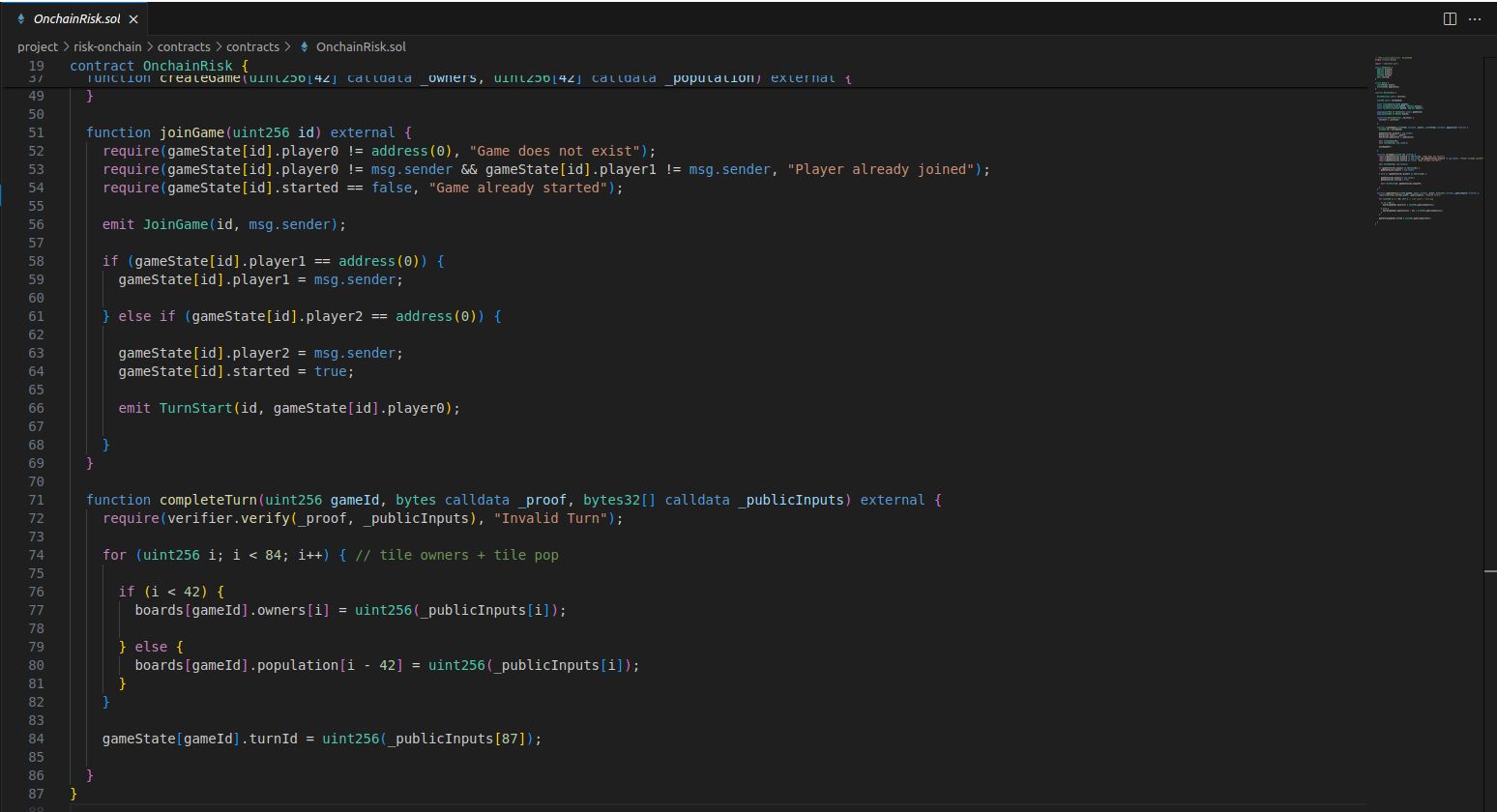Click 'verifier.verify' on line 72
Viewport: 1497px width, 812px height.
pyautogui.click(x=228, y=518)
